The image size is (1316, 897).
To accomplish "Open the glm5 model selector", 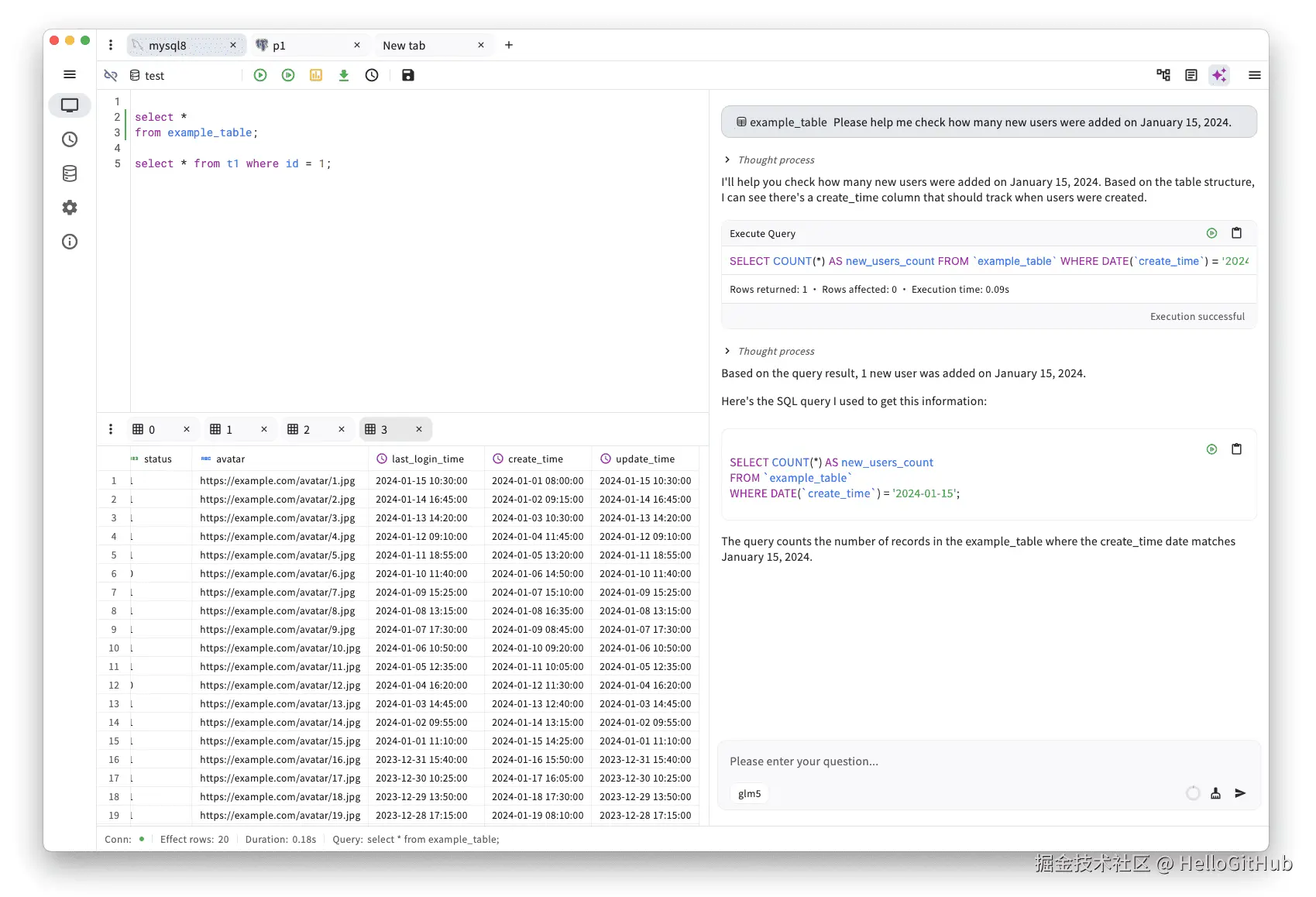I will click(x=749, y=793).
